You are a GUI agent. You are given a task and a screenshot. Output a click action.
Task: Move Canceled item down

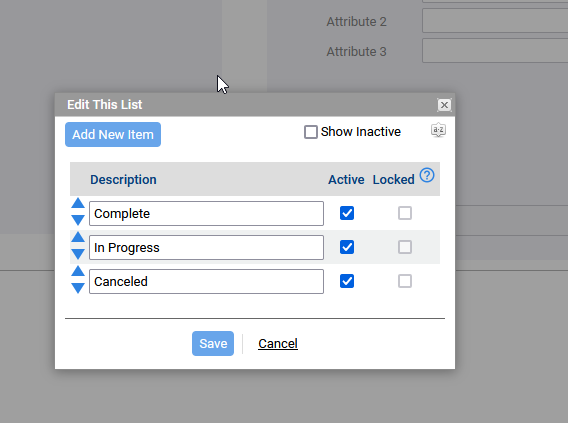(x=78, y=288)
